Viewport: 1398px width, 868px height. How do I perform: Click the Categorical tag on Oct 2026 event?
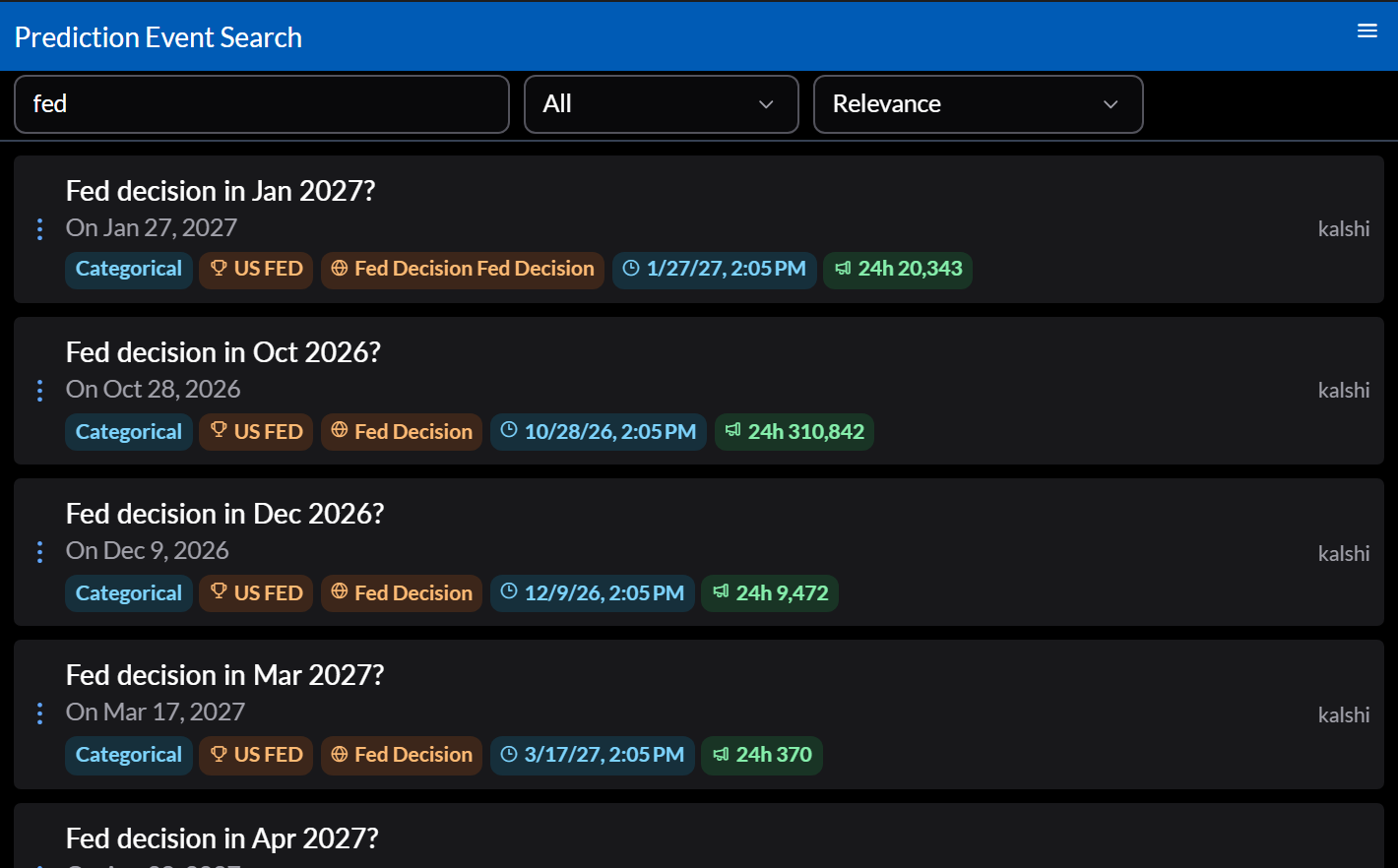click(129, 432)
